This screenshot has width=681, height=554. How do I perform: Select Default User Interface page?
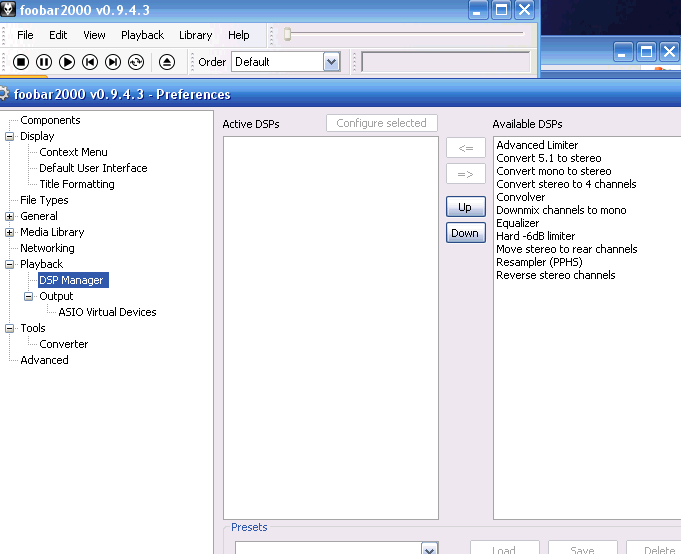pyautogui.click(x=93, y=168)
